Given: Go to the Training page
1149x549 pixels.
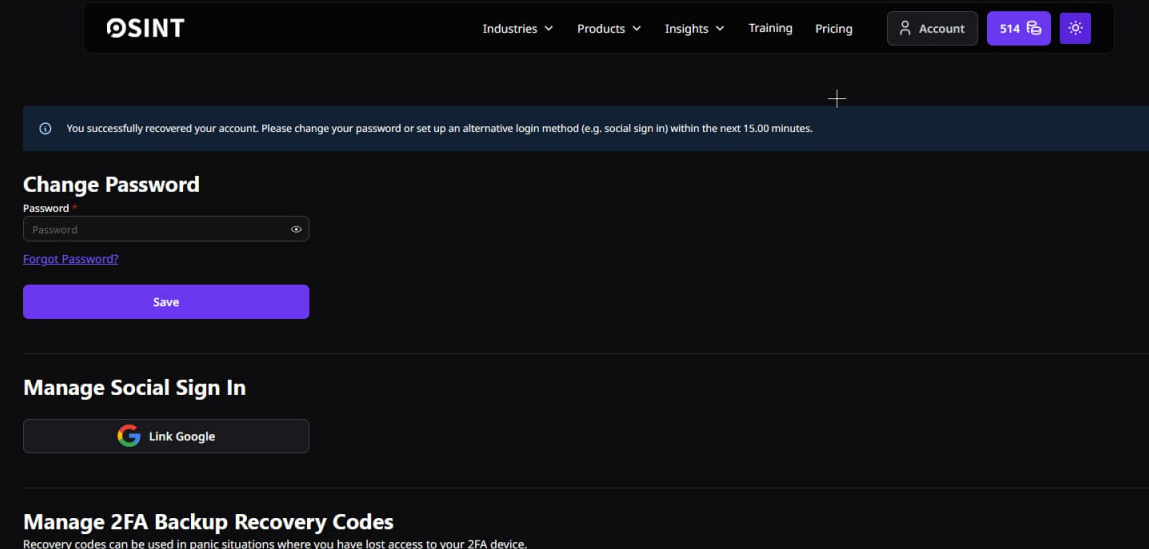Looking at the screenshot, I should point(770,28).
